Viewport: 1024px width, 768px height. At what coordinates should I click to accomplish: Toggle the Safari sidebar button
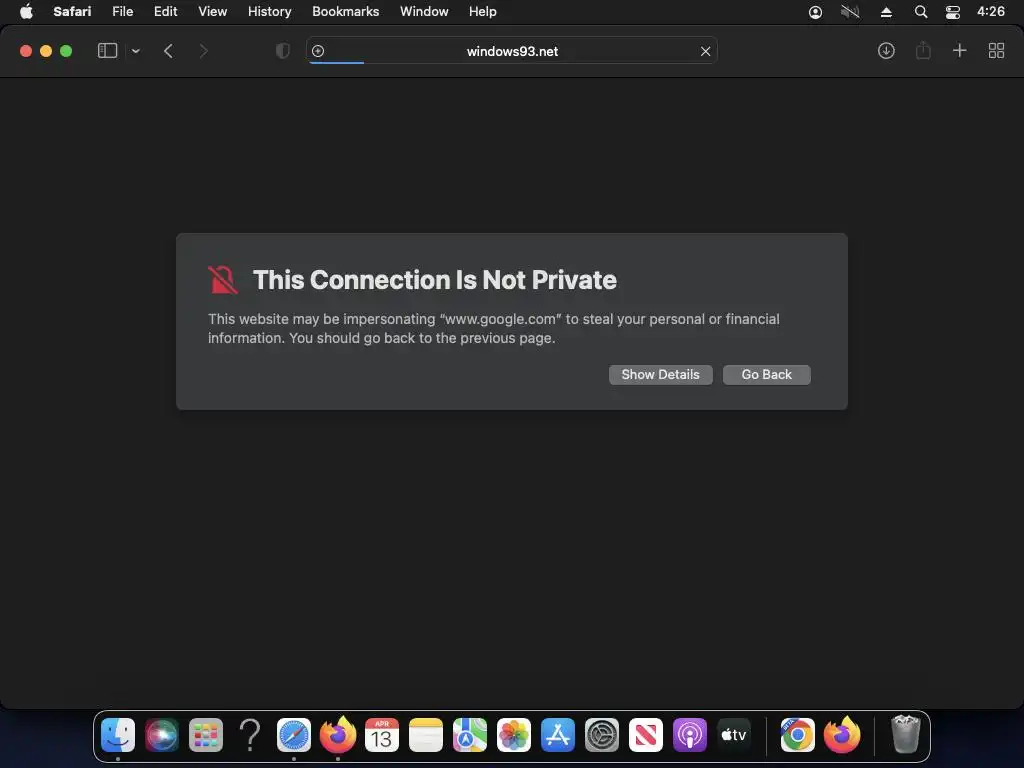click(107, 51)
